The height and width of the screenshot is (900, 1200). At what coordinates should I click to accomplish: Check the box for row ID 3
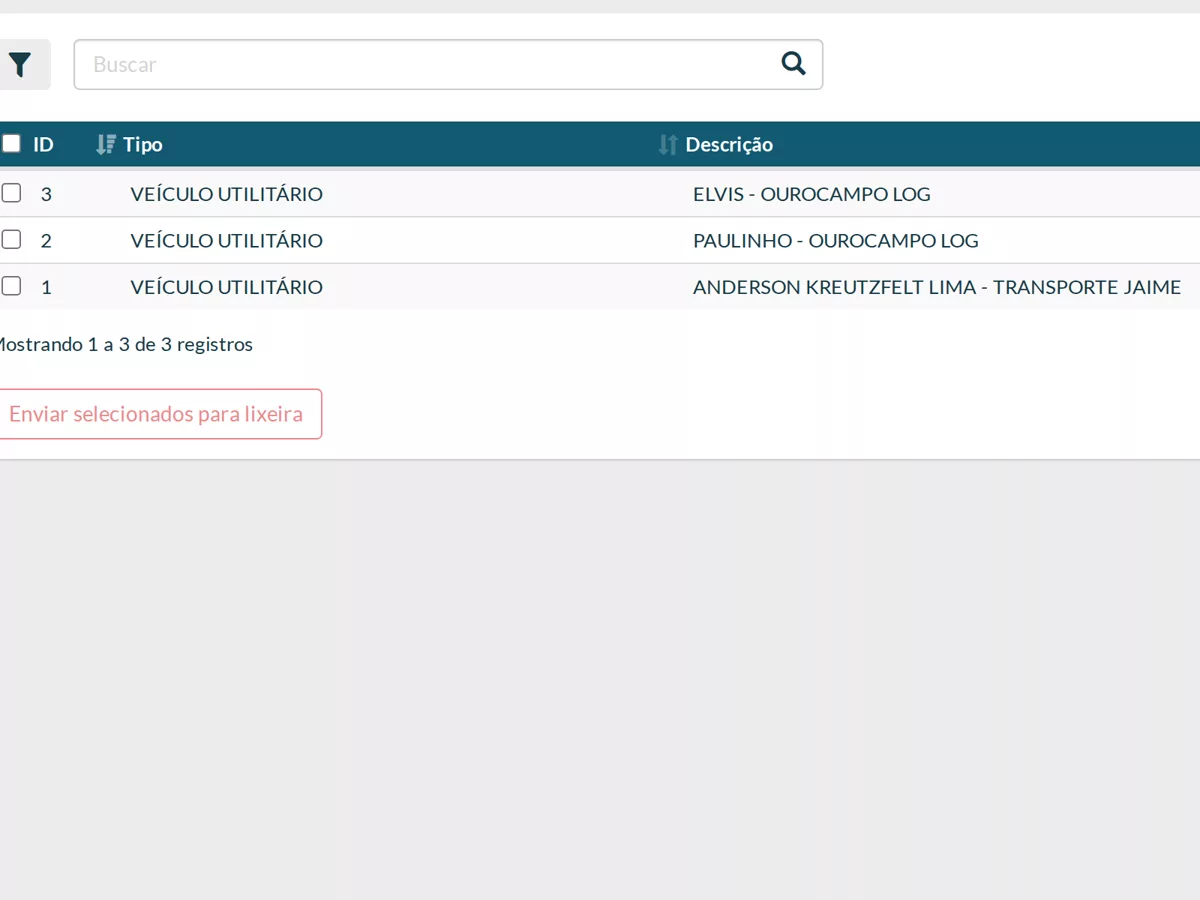[x=11, y=193]
